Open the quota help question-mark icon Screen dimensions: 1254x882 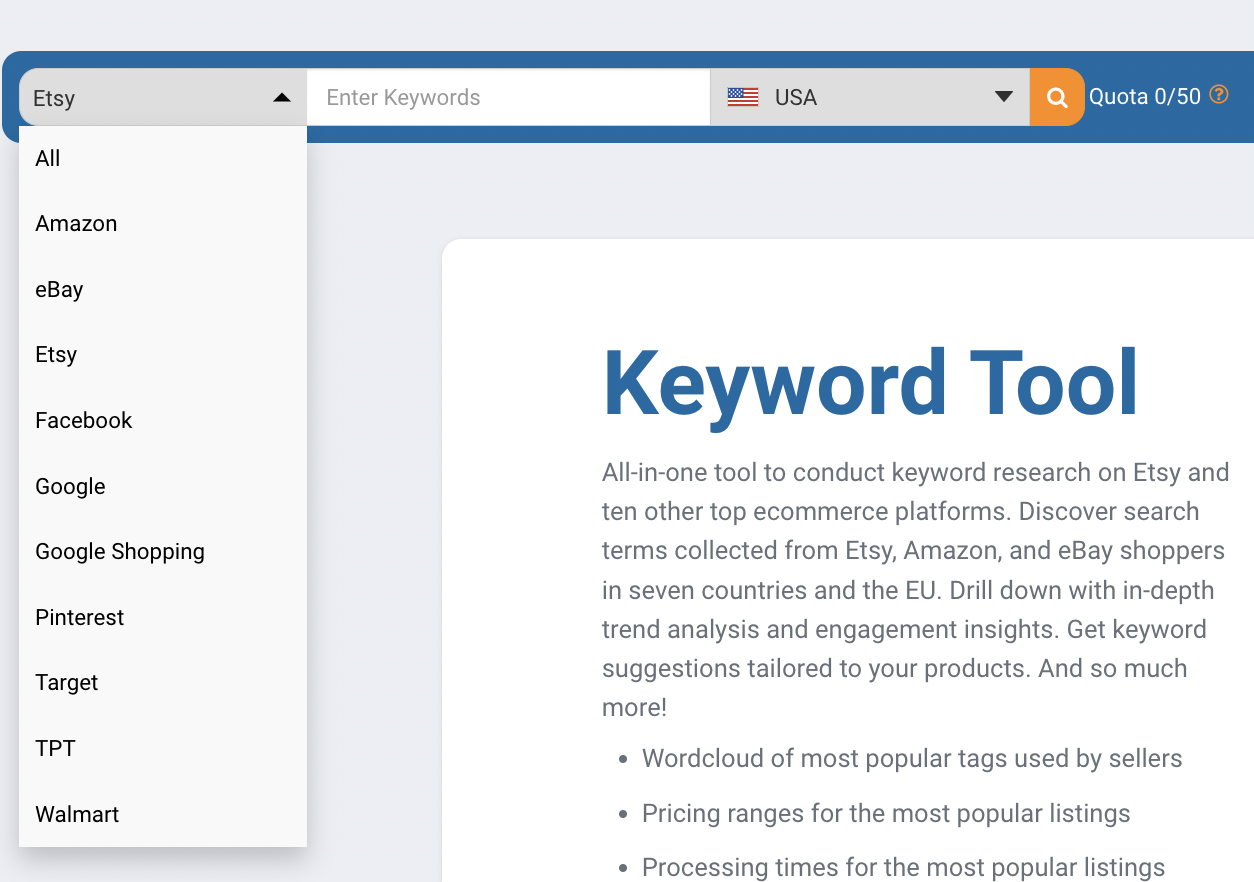tap(1218, 95)
